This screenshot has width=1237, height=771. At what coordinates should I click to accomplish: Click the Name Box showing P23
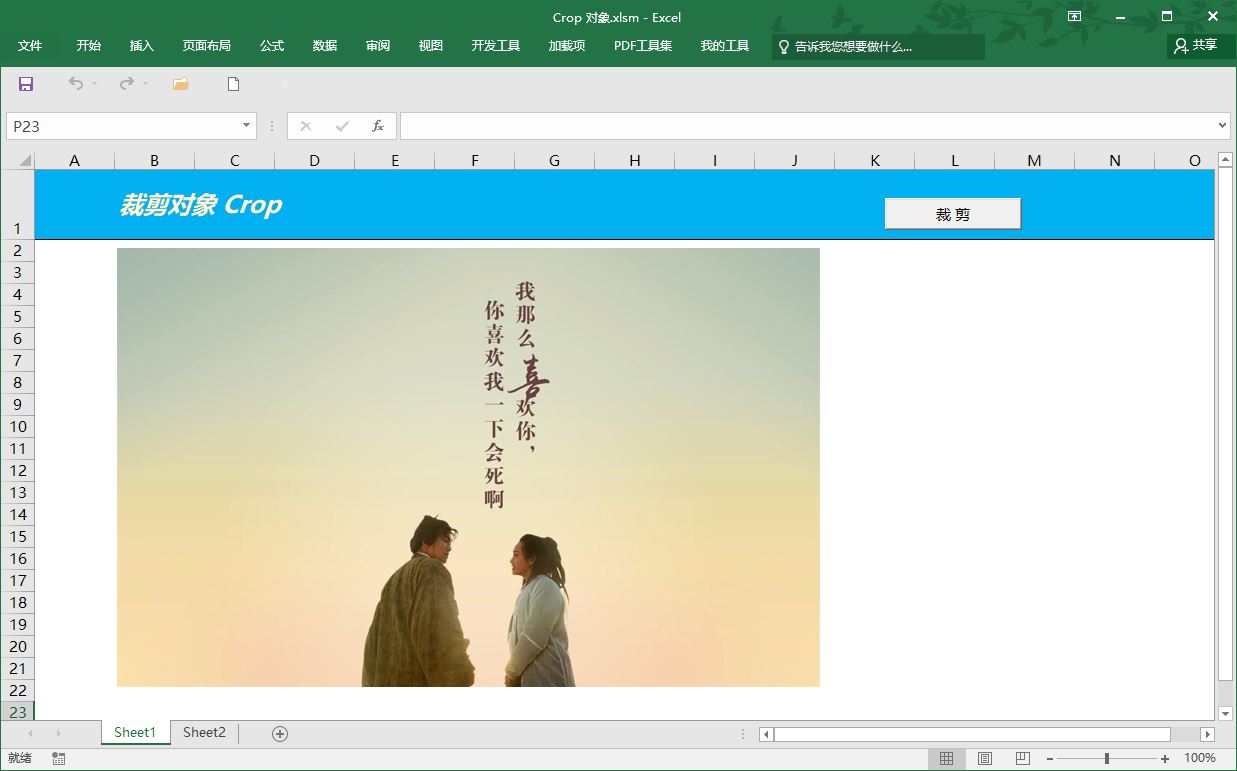coord(123,126)
